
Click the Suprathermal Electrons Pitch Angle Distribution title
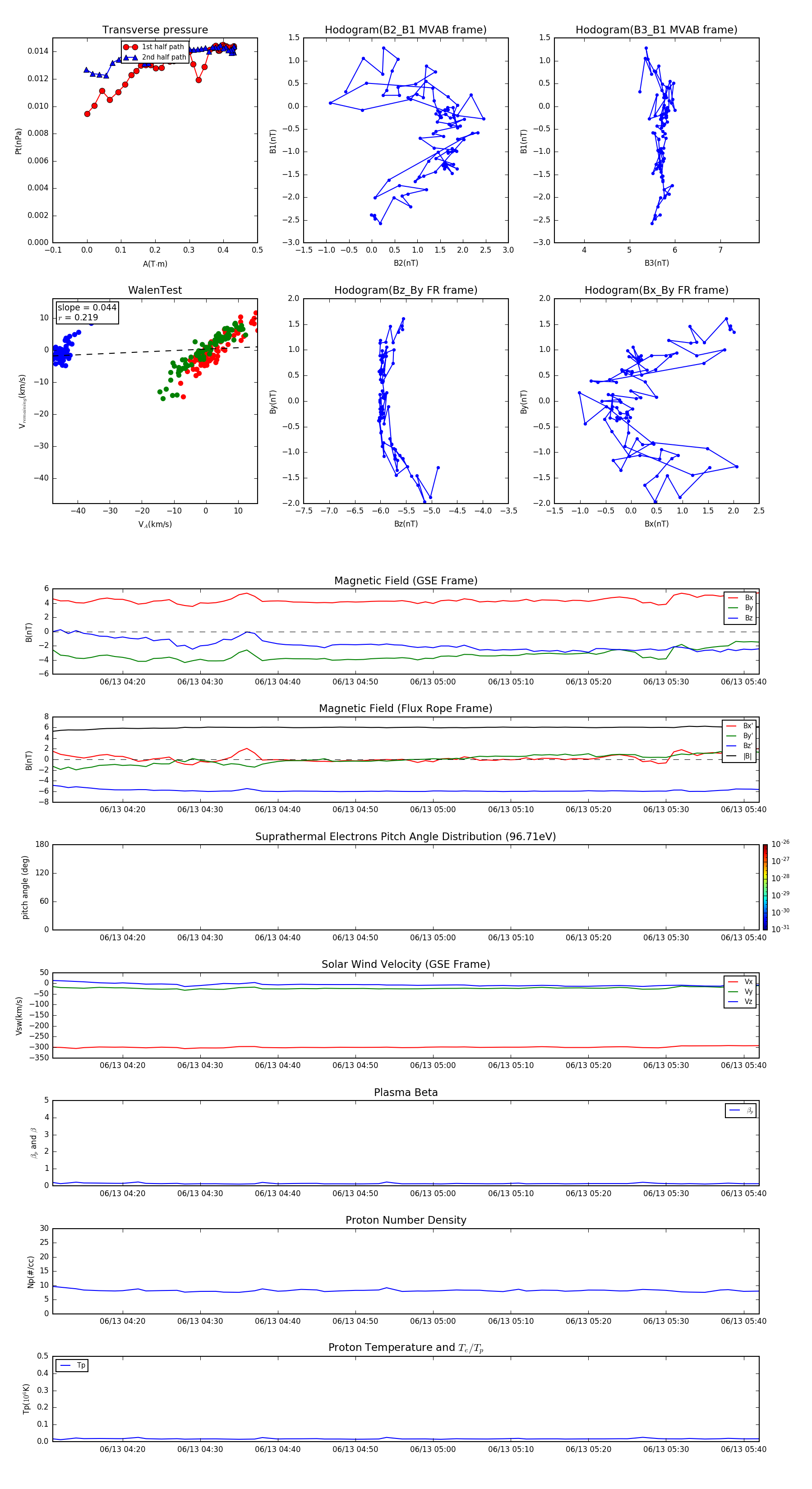coord(406,837)
